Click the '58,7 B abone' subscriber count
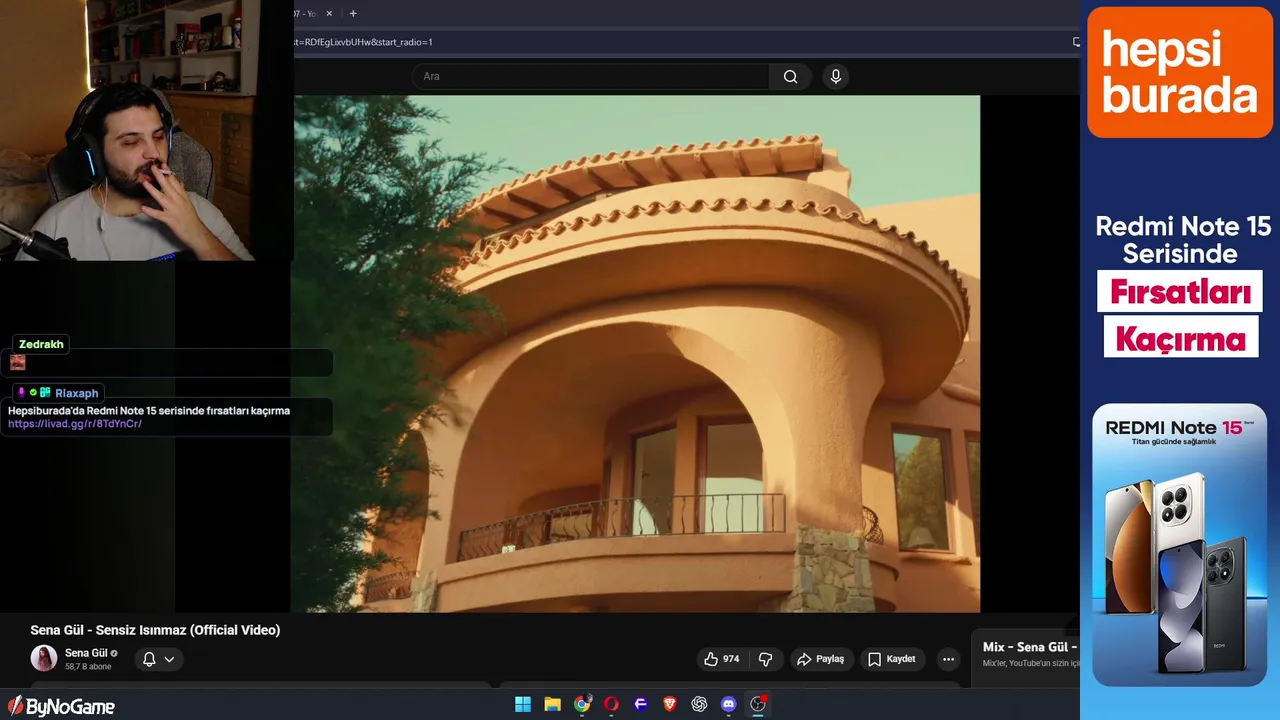Viewport: 1280px width, 720px height. (x=88, y=666)
